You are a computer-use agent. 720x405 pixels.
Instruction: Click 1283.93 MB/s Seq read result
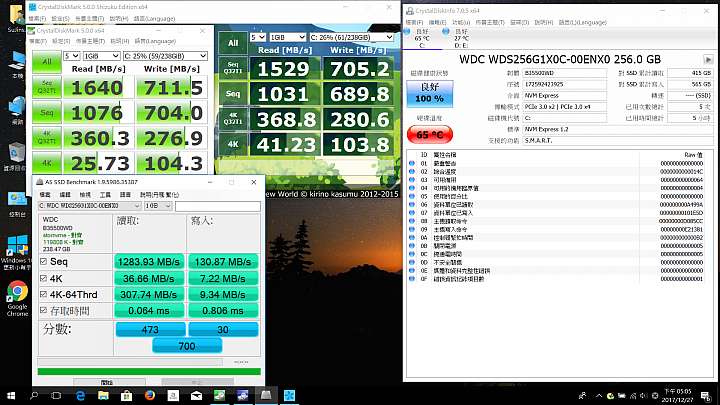[149, 262]
